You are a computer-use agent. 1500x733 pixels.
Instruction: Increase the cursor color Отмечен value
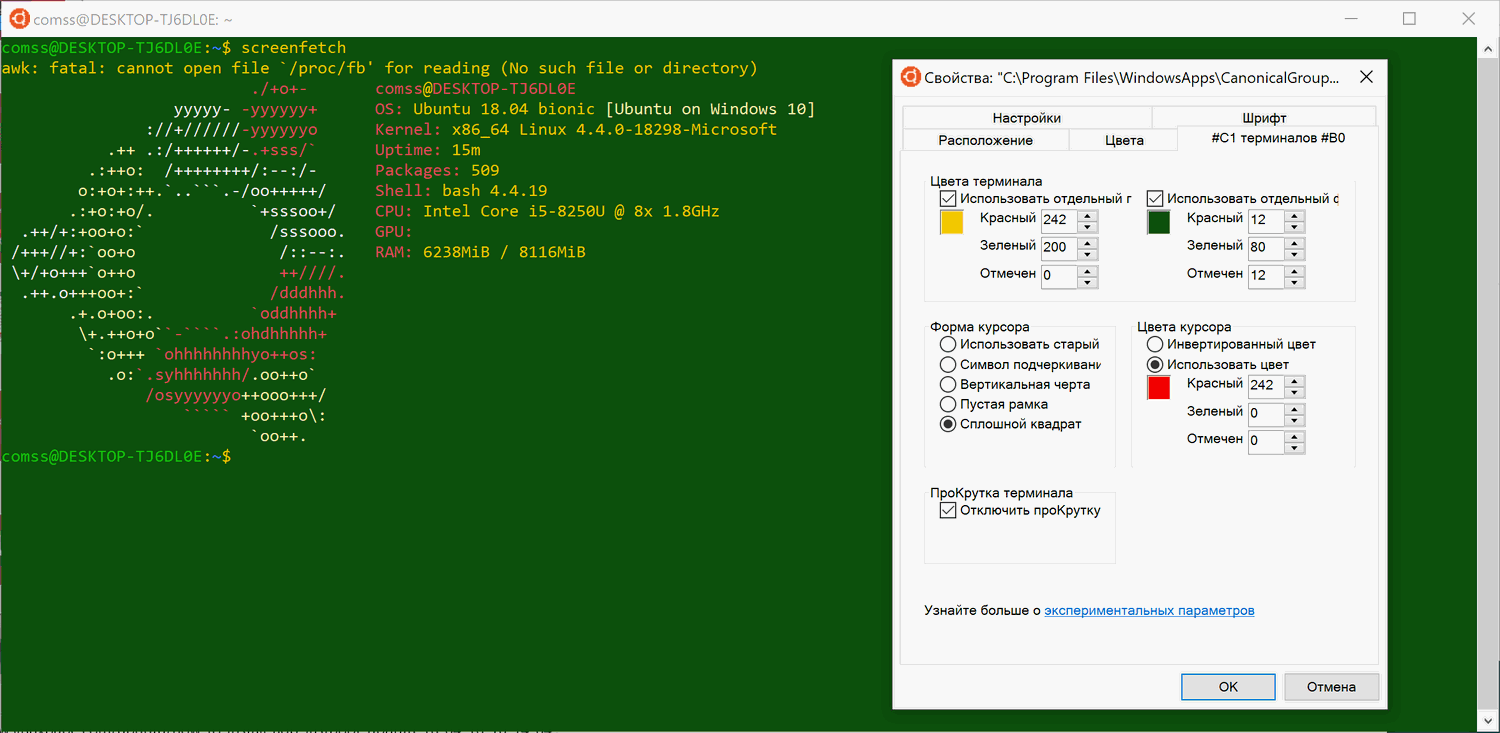(x=1295, y=436)
